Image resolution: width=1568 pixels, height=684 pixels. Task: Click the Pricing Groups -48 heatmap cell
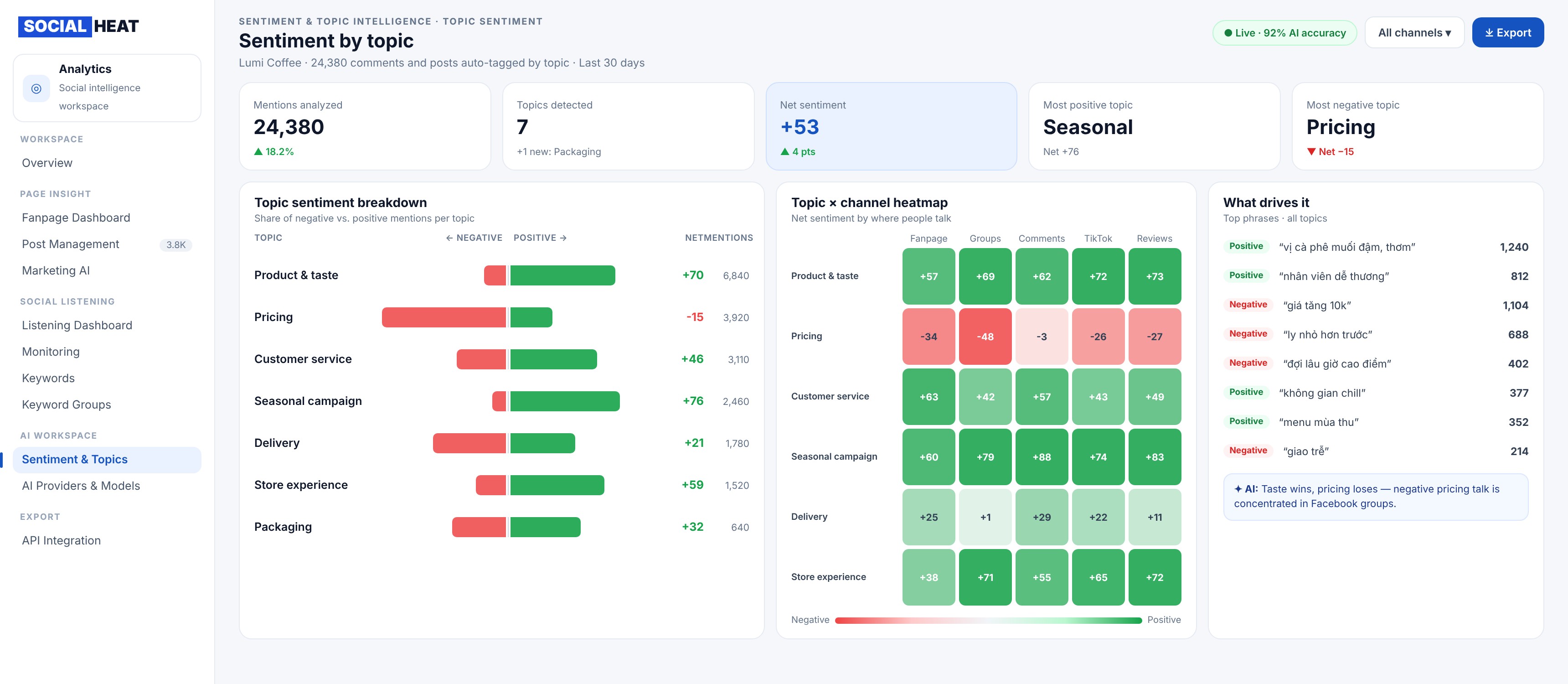[985, 336]
